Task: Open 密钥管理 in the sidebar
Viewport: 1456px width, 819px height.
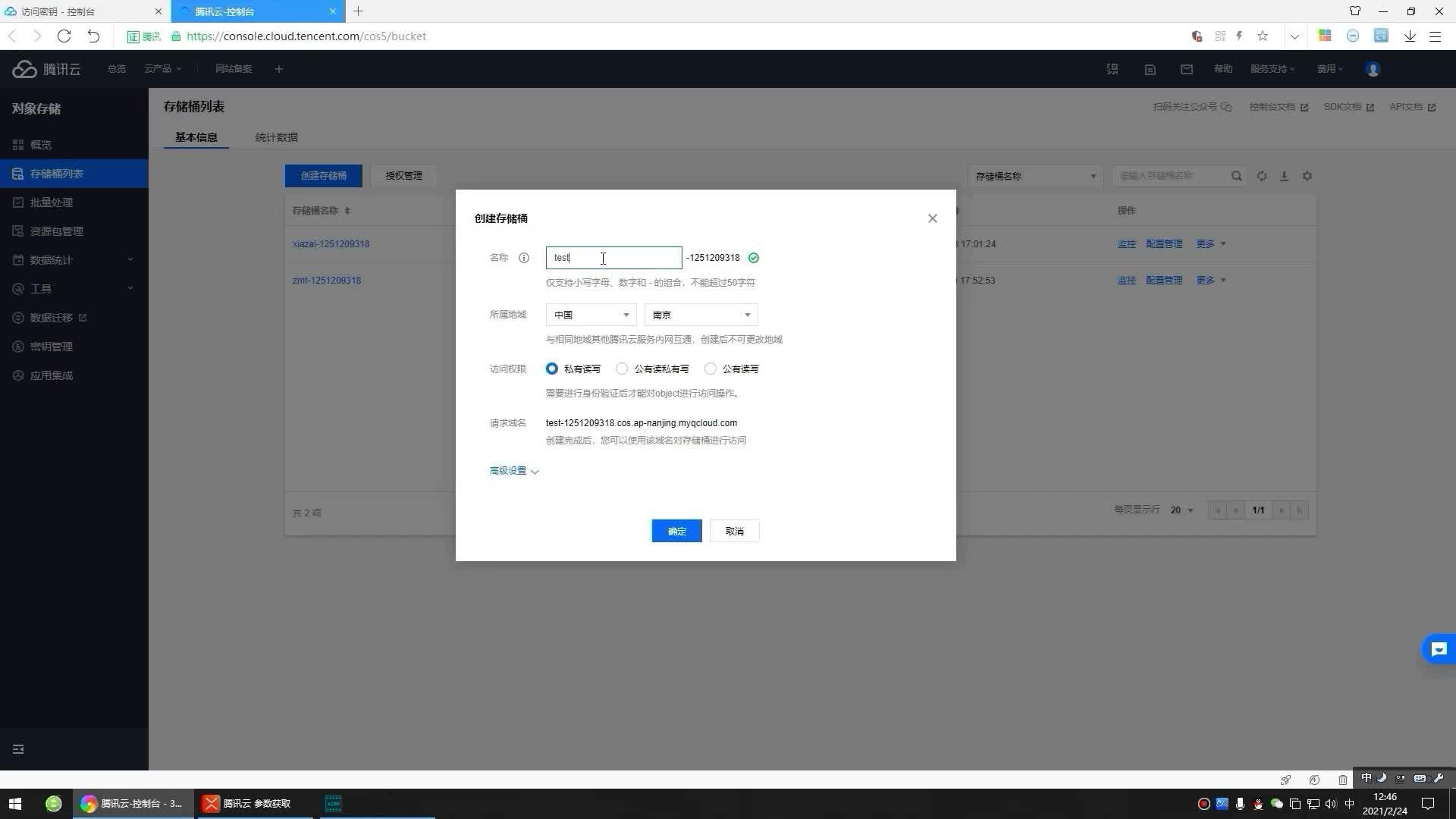Action: tap(51, 347)
